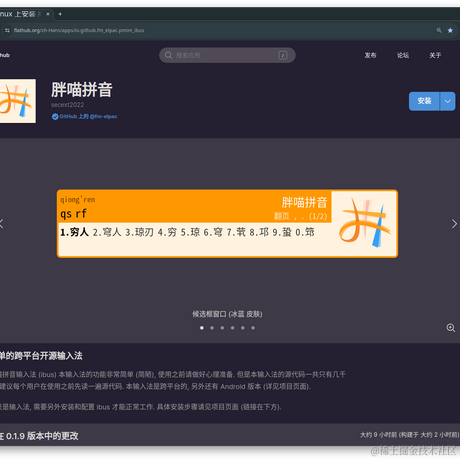Open the 论坛 menu item
Screen dimensions: 460x460
[x=403, y=55]
